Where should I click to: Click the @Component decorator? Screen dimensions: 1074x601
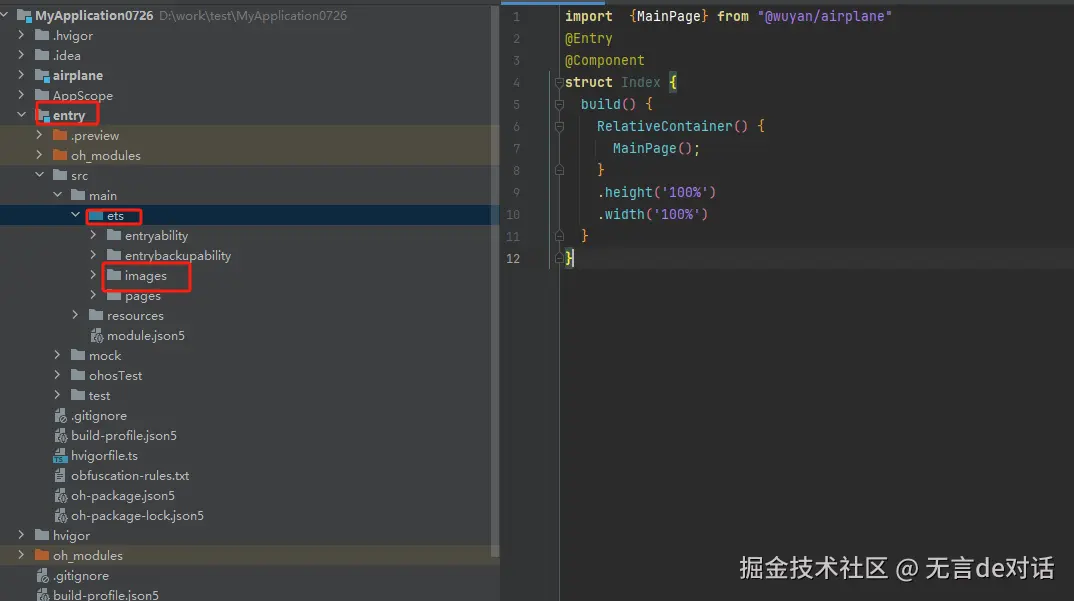(604, 60)
